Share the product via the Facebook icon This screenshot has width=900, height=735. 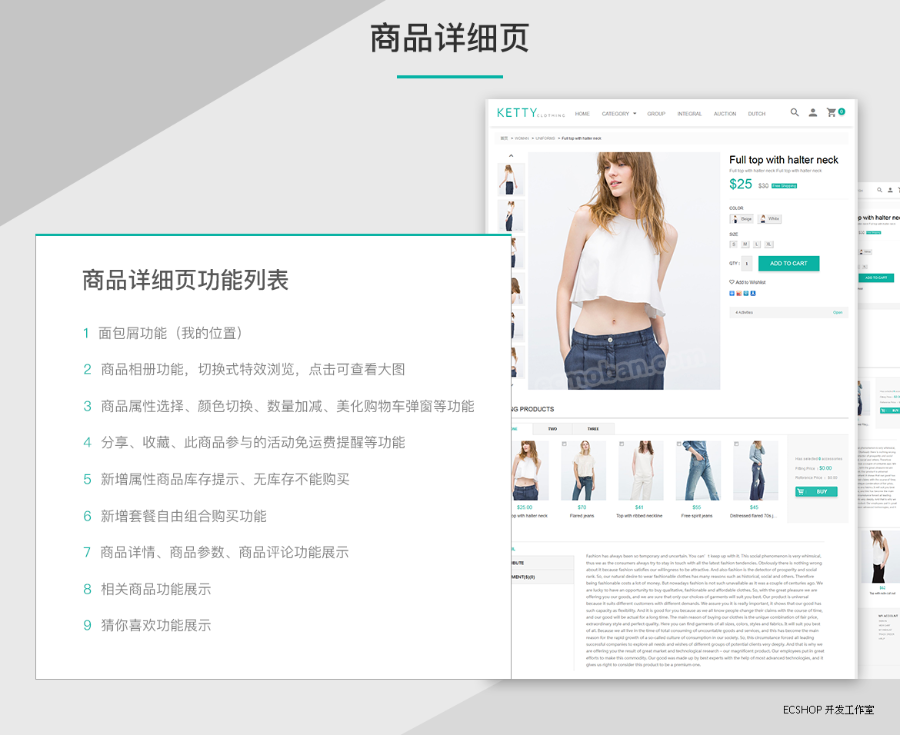click(731, 293)
